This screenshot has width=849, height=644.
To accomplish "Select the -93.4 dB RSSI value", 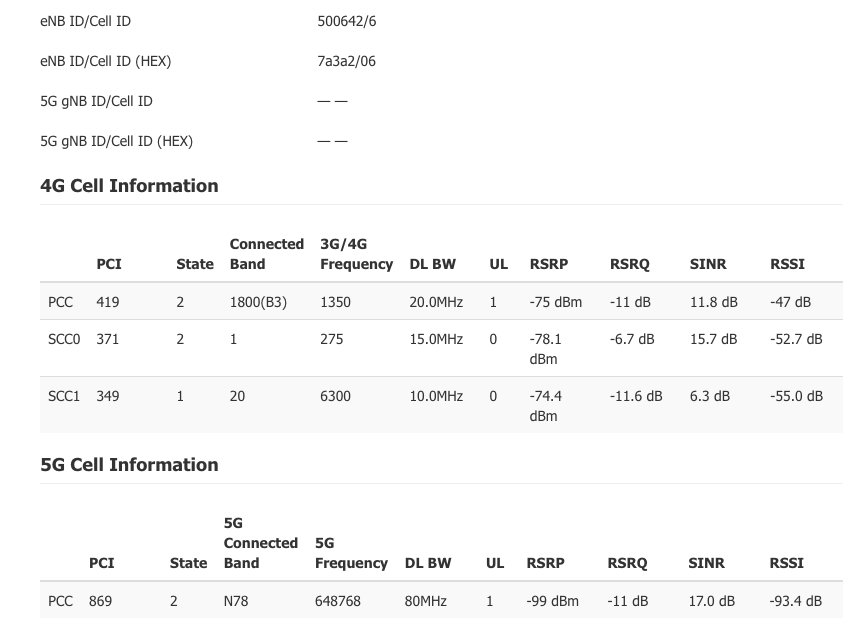I will [x=796, y=602].
